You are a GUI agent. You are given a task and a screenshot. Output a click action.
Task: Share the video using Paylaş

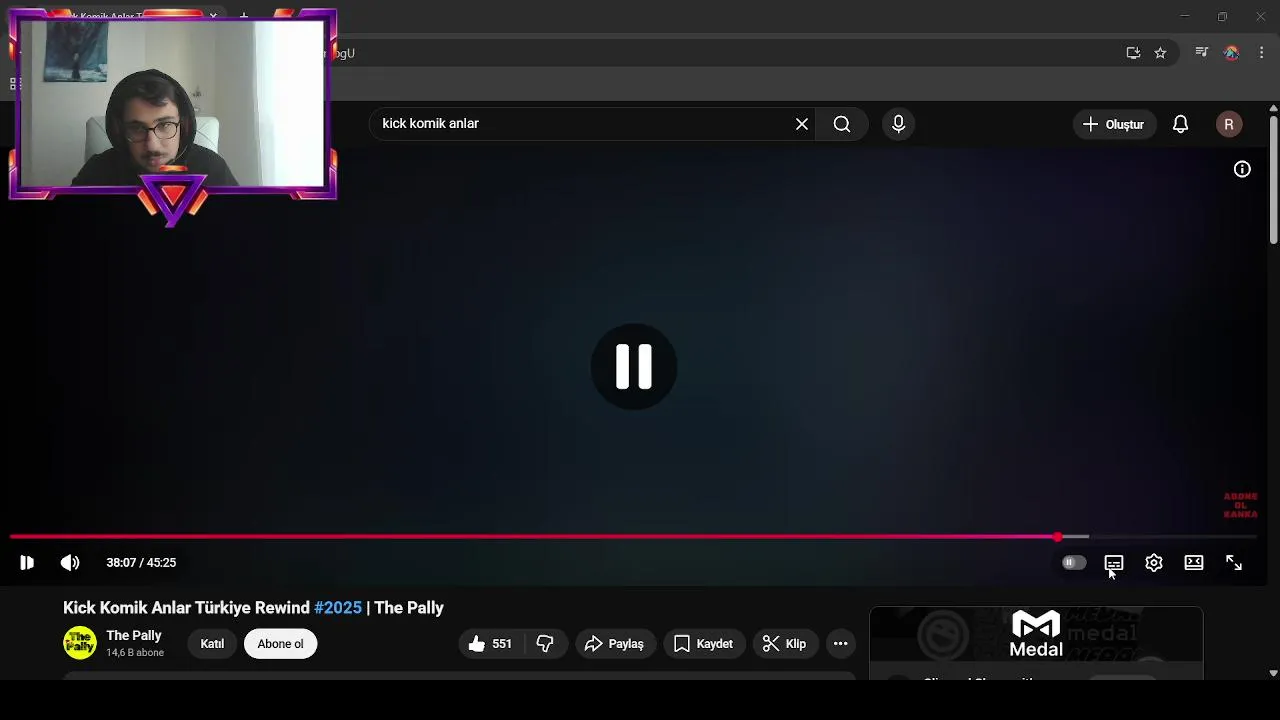coord(615,644)
